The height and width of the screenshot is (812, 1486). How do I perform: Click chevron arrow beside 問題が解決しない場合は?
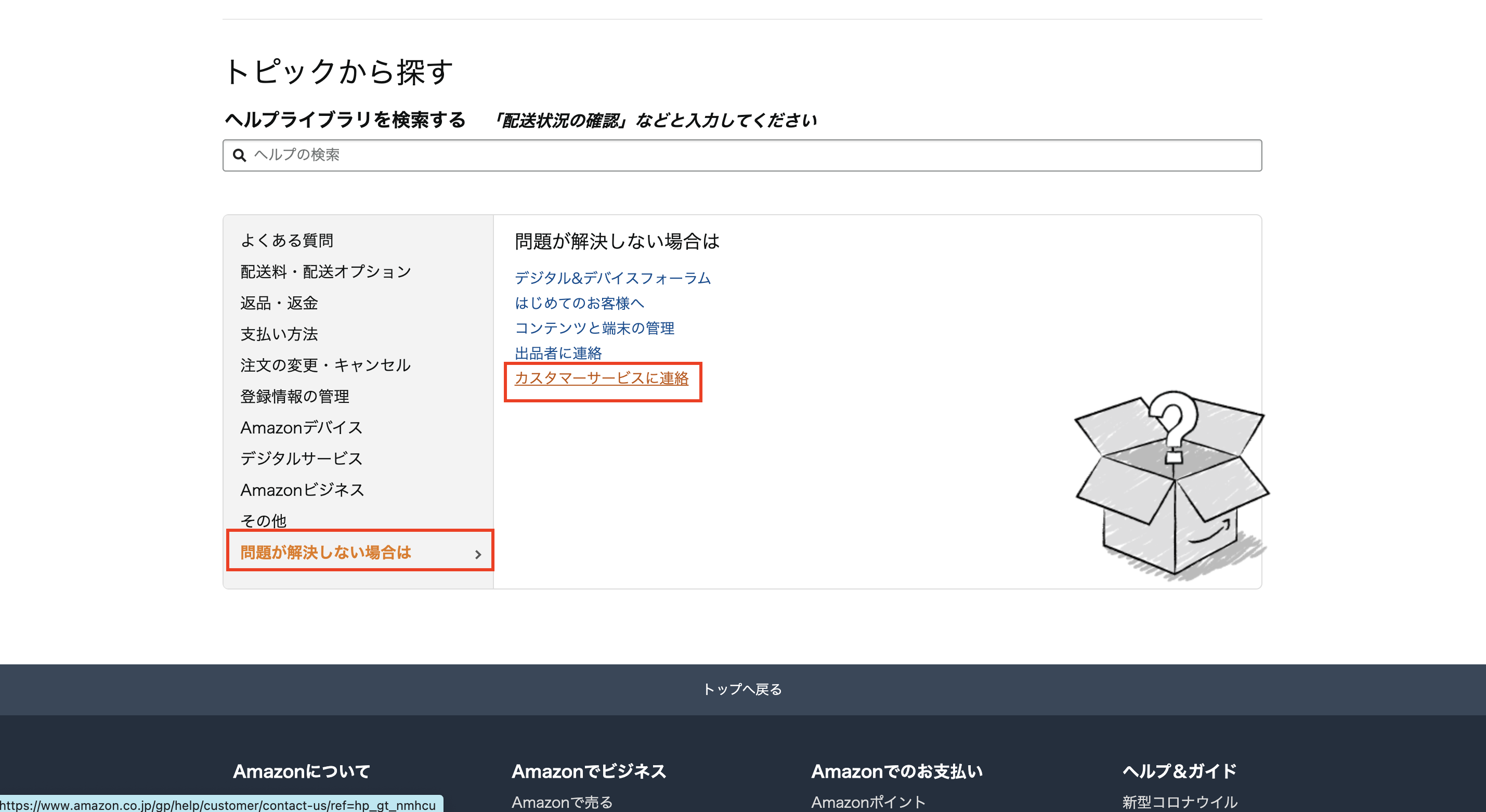(x=478, y=554)
